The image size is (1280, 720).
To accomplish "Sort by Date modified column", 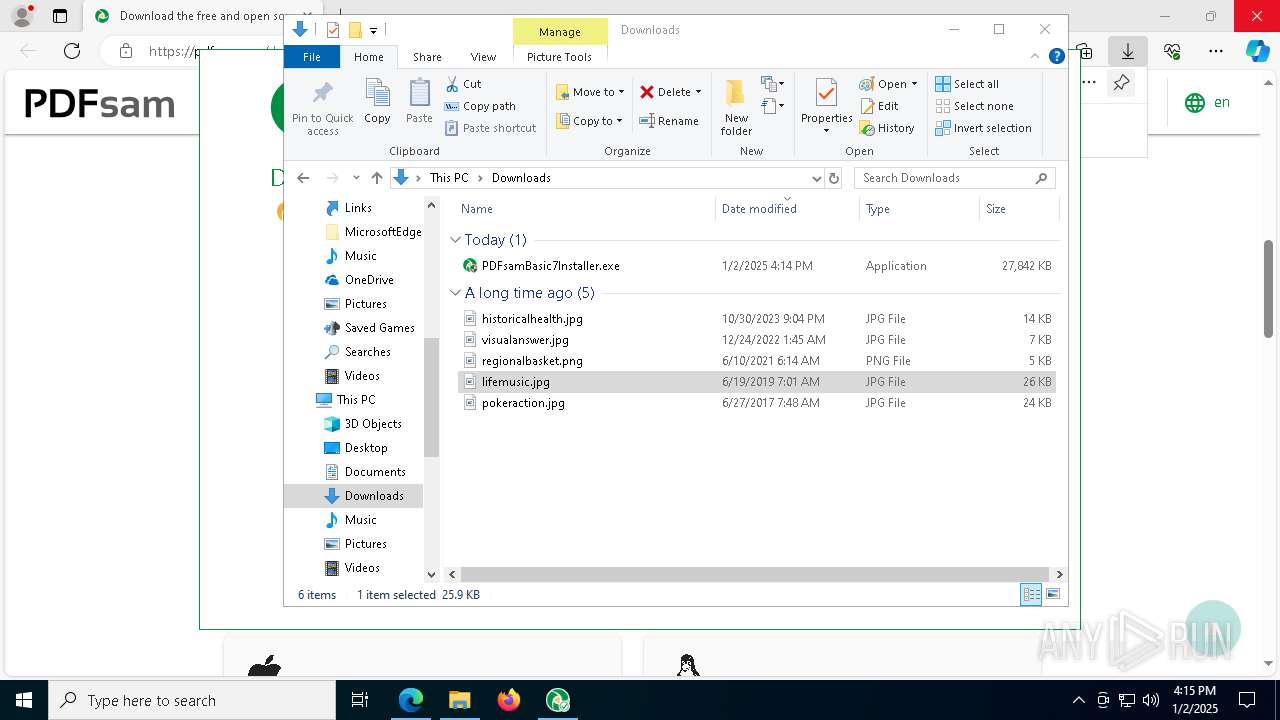I will point(787,209).
